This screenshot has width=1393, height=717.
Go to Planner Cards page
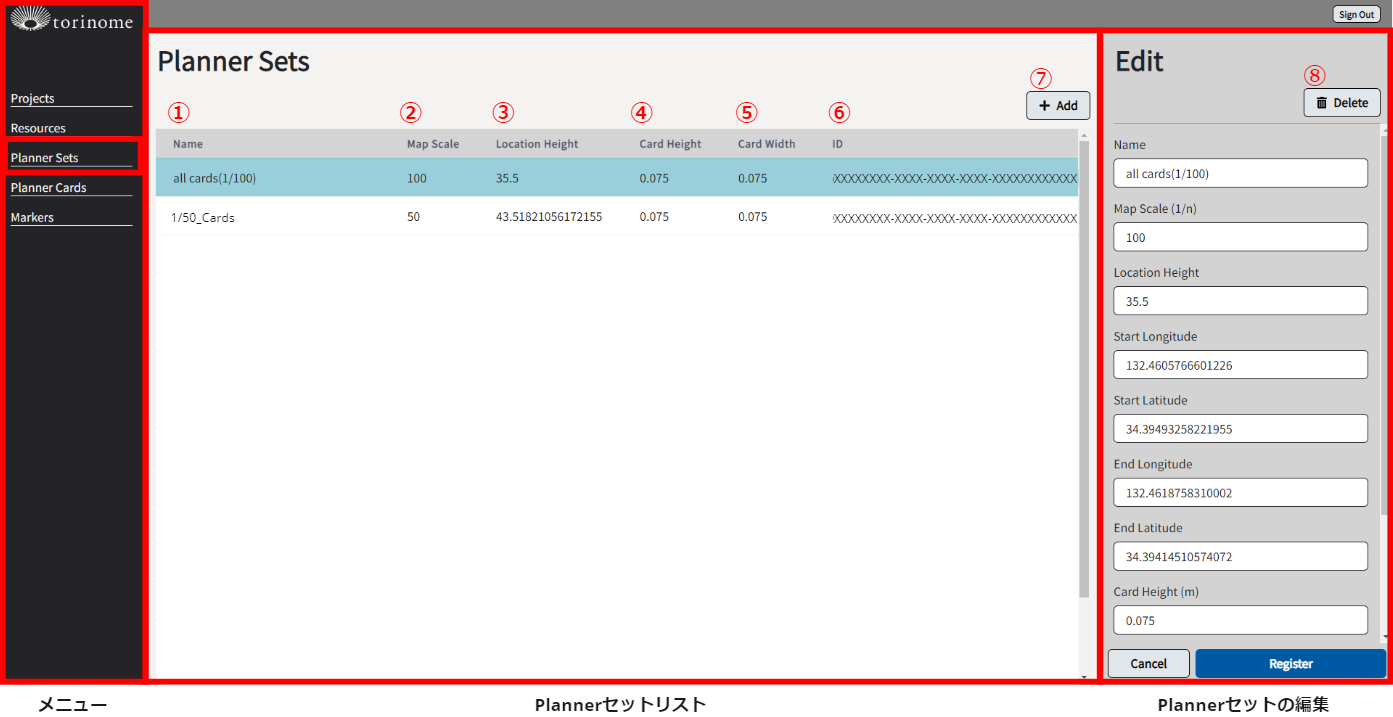48,187
